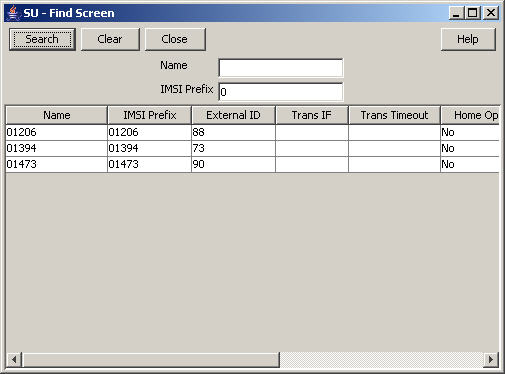505x374 pixels.
Task: Click the Home Op 'No' in row 01394
Action: point(470,148)
